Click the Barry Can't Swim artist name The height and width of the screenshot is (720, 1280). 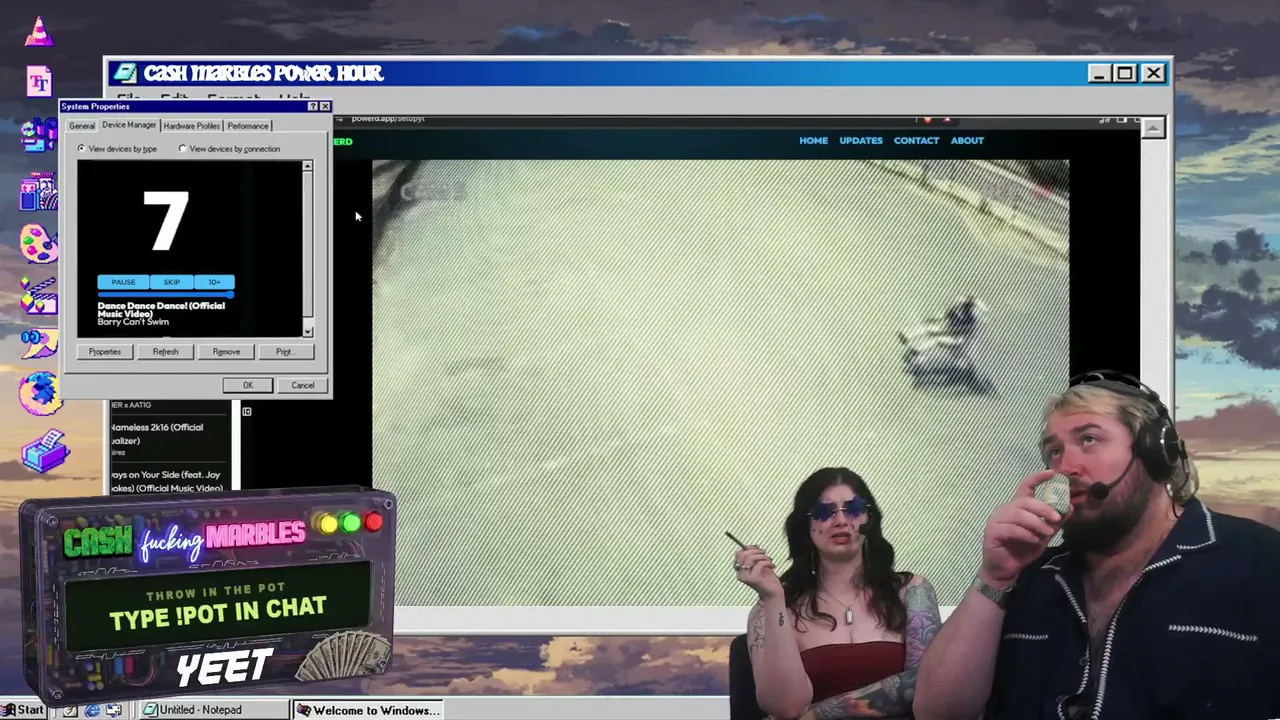click(133, 322)
